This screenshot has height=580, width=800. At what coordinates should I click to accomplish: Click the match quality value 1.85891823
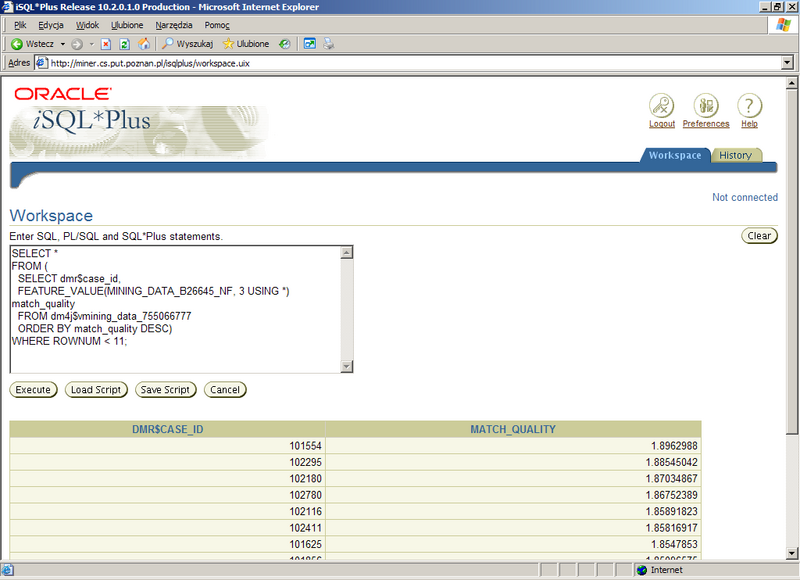[671, 511]
